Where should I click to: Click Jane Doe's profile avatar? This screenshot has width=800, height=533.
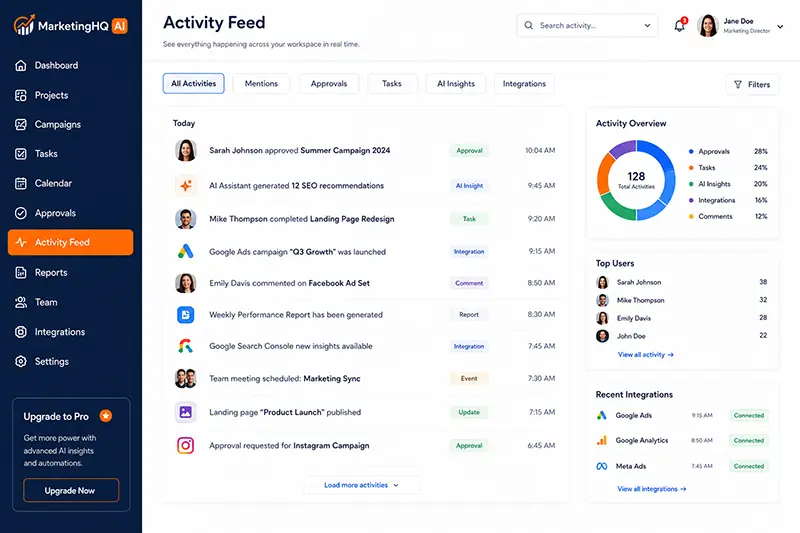[x=708, y=26]
